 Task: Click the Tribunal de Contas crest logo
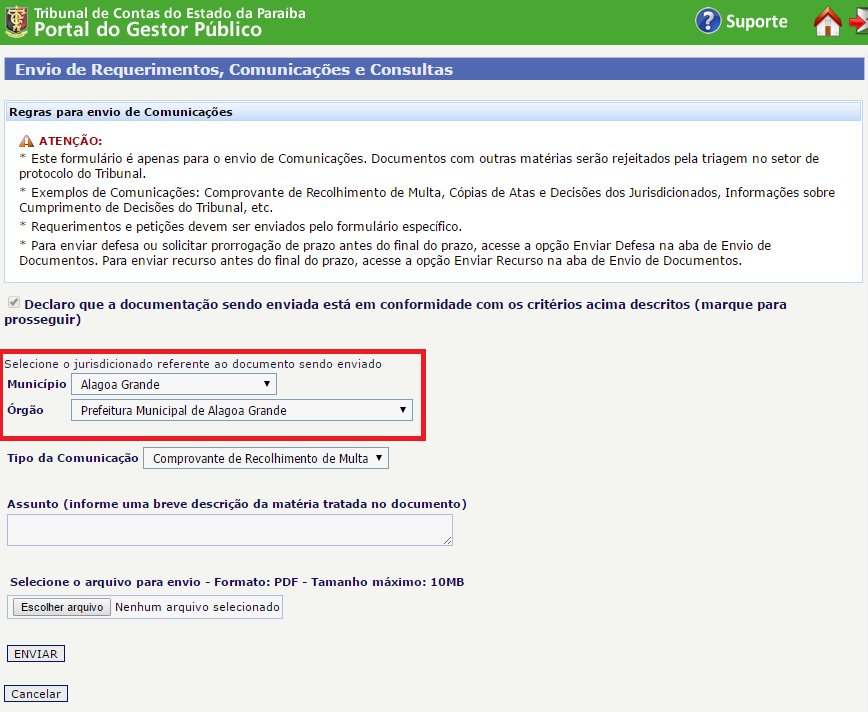coord(16,21)
